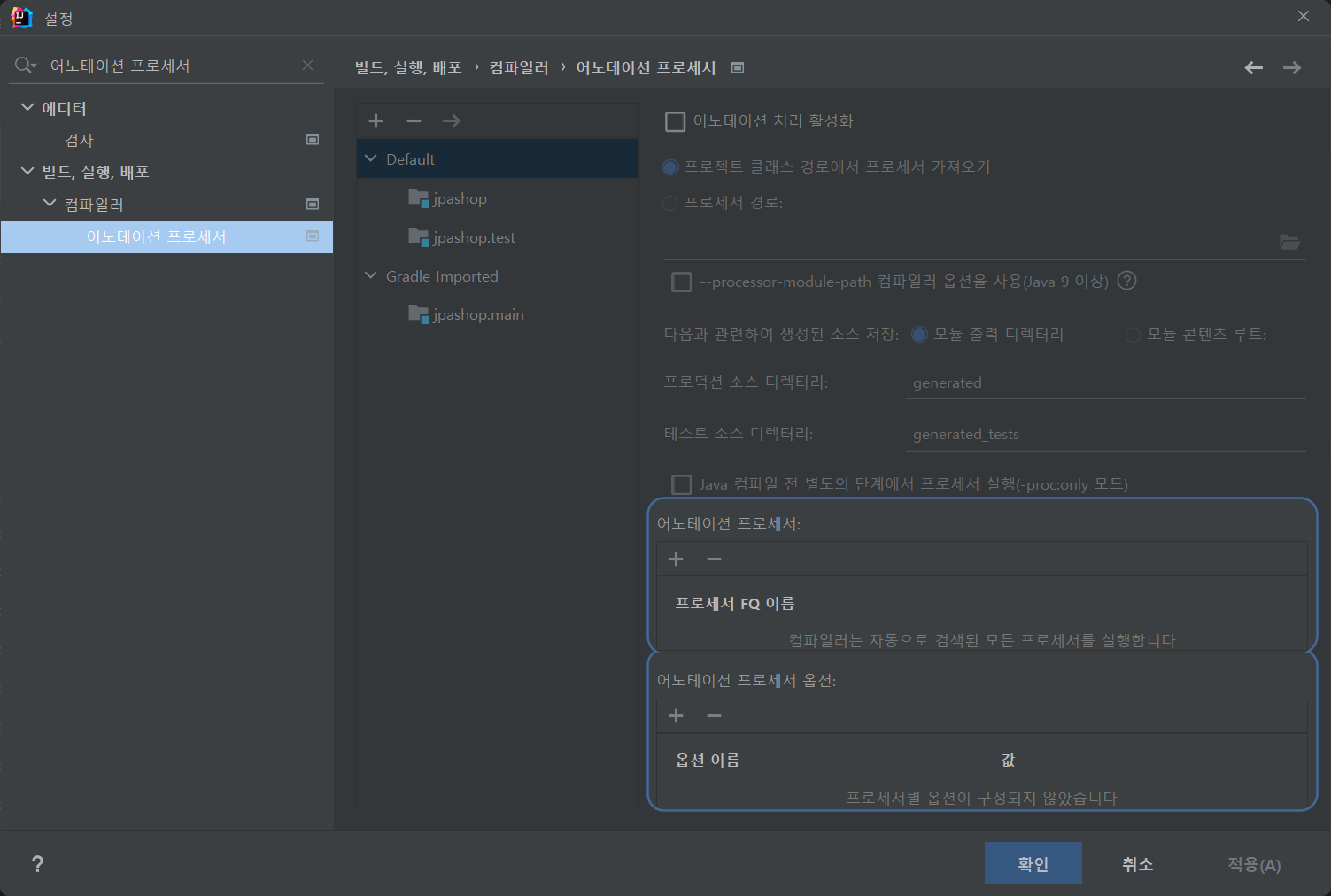Remove annotation processor option with minus

(714, 715)
